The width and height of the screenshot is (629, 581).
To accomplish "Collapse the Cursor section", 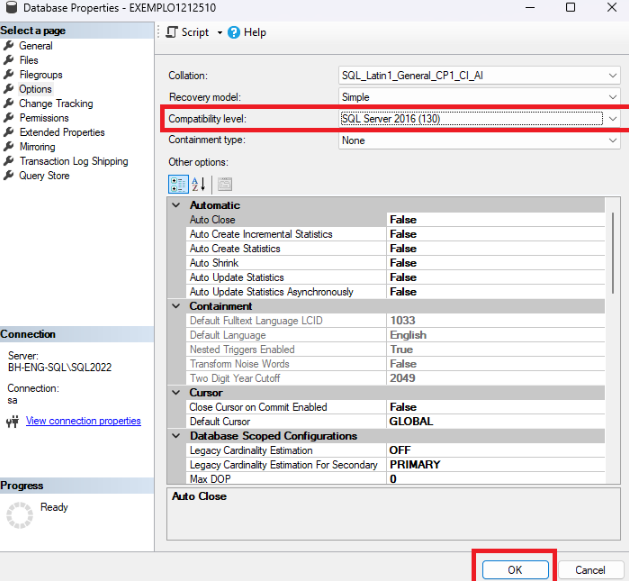I will [x=176, y=392].
